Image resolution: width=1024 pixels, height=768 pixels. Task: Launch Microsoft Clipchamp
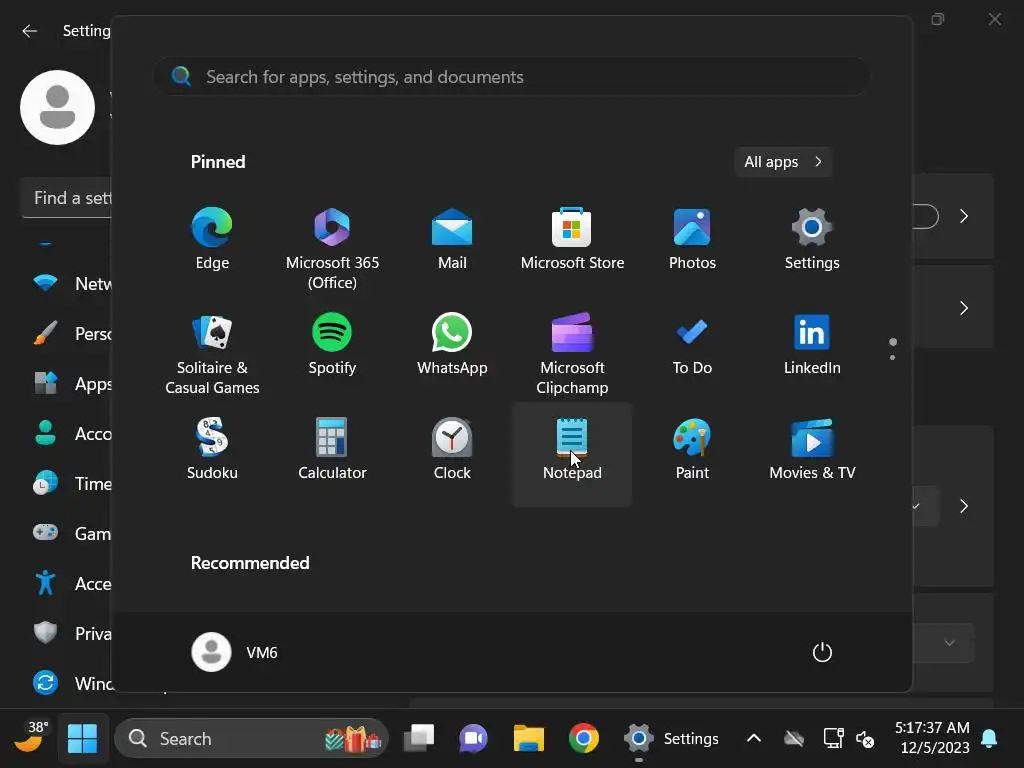(572, 354)
